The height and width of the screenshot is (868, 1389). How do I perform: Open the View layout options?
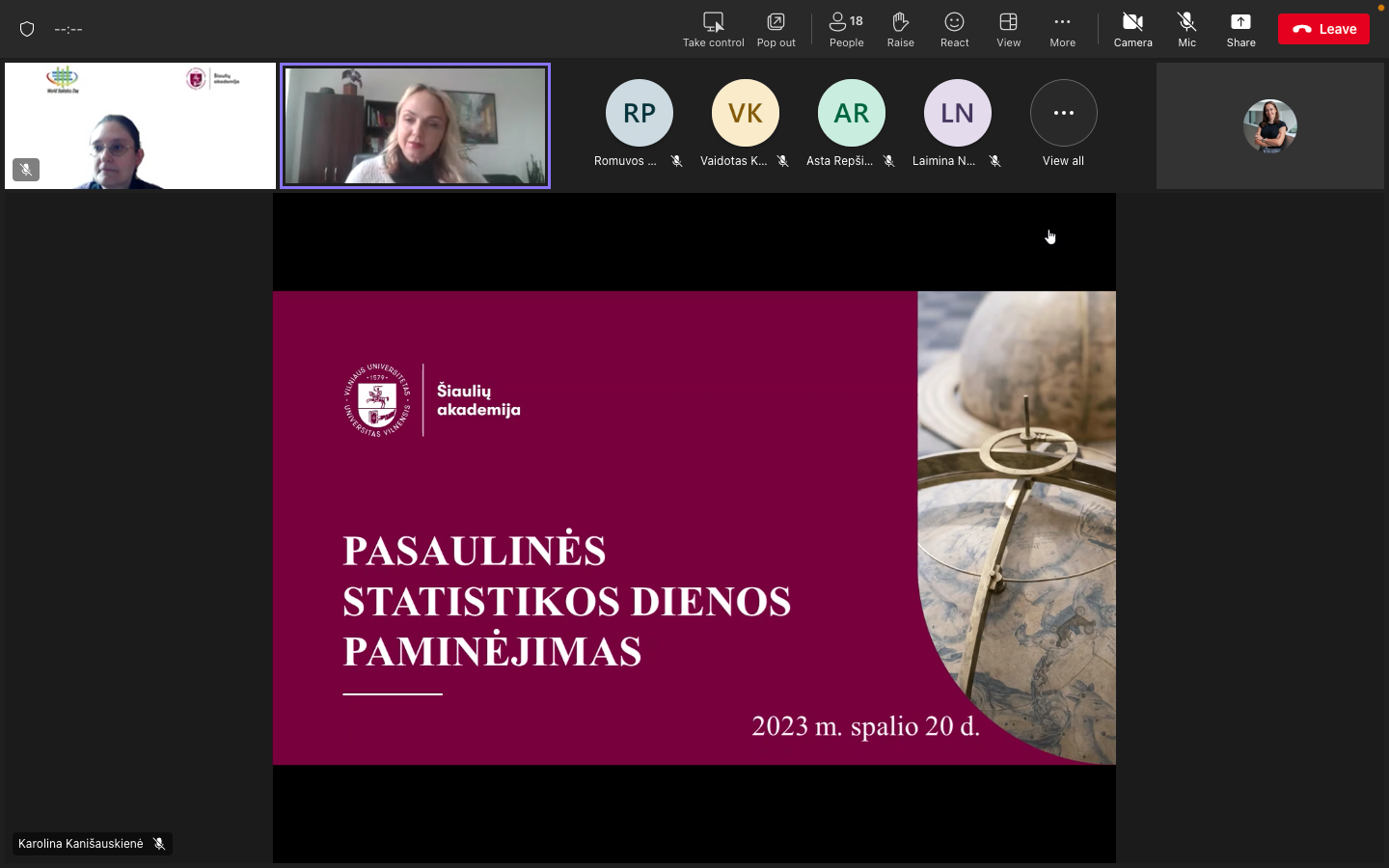coord(1008,29)
